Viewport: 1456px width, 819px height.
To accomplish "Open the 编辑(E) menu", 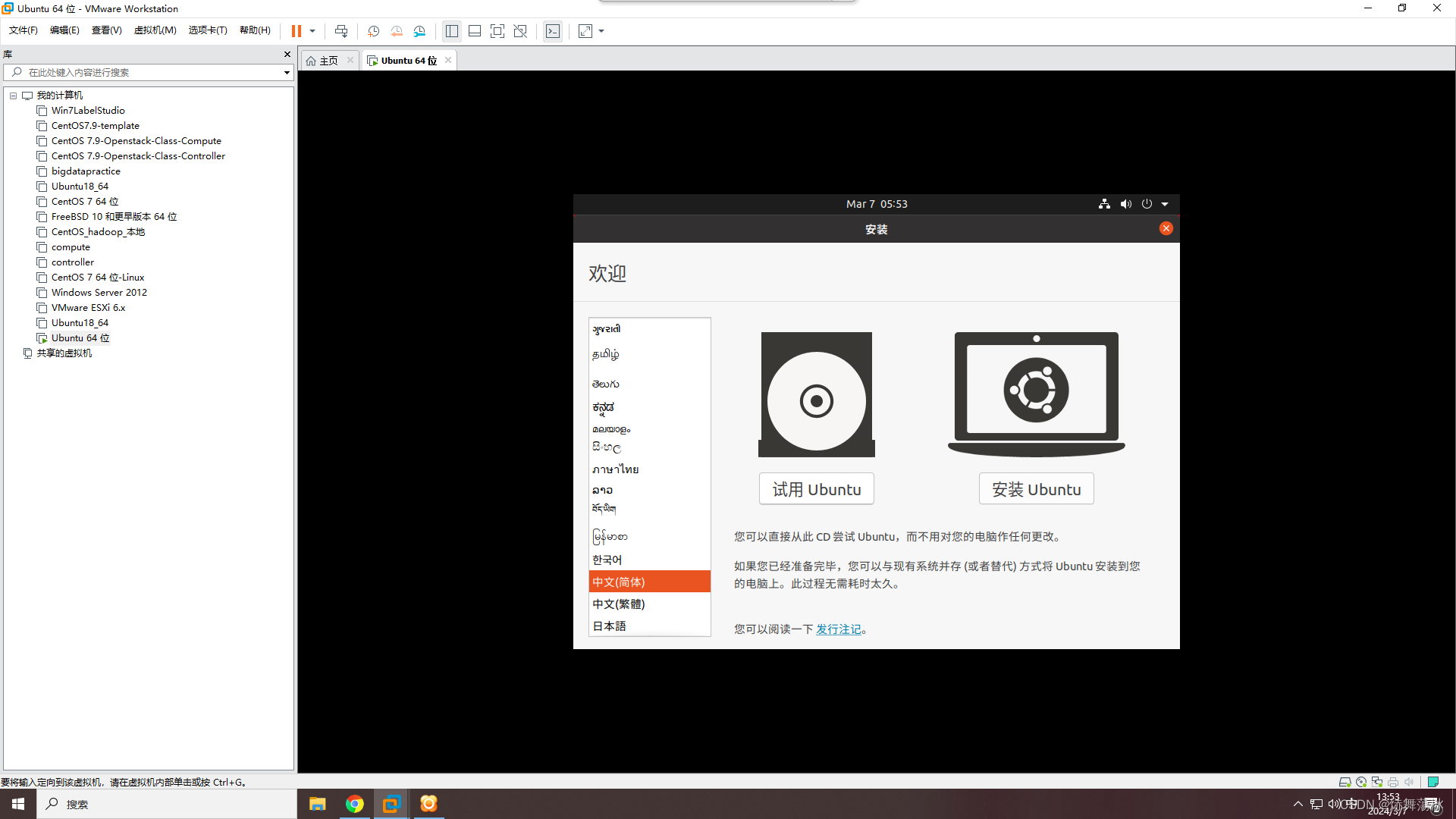I will (x=64, y=30).
